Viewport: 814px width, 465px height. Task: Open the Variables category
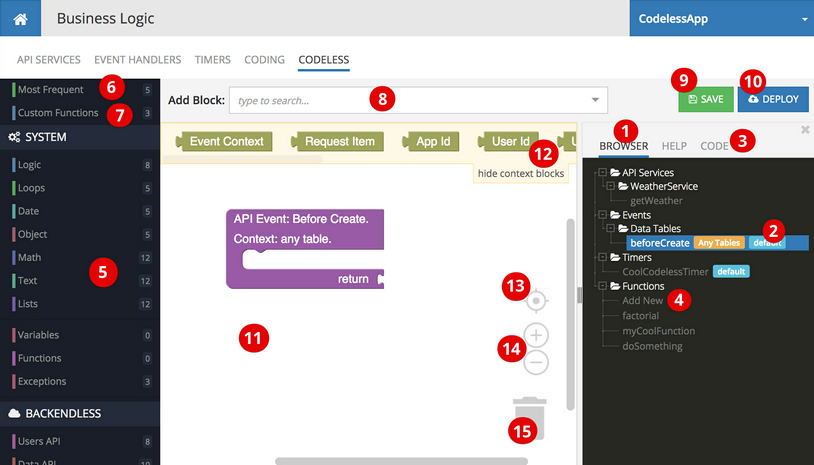(x=80, y=335)
